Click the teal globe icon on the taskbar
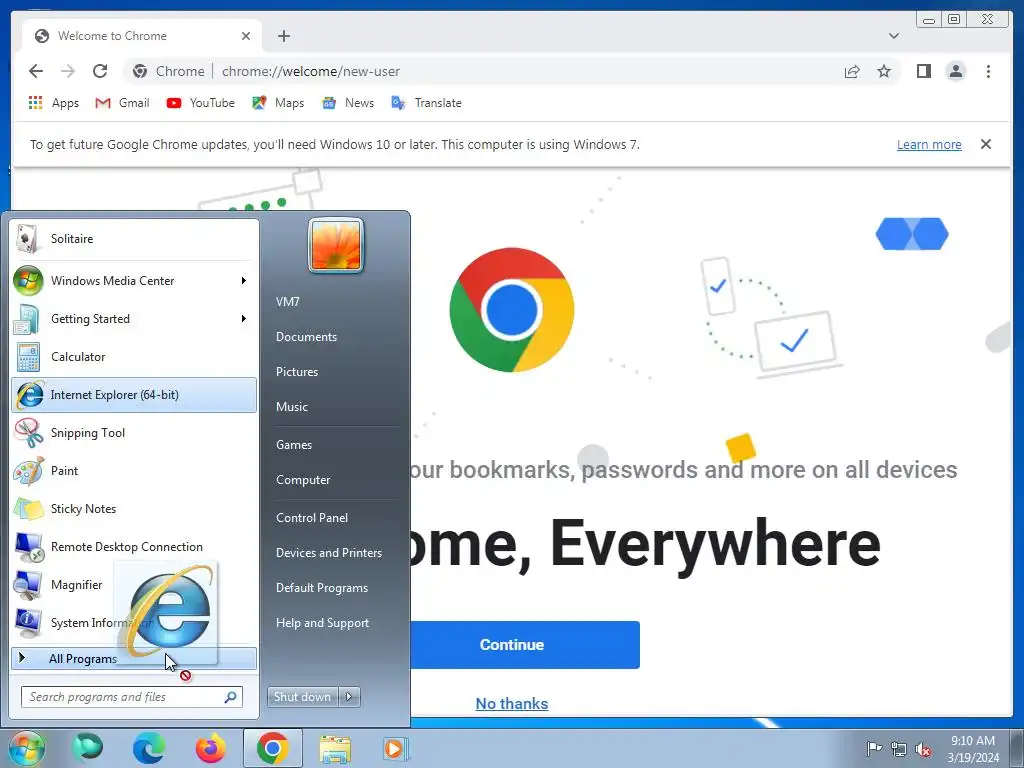1024x768 pixels. tap(88, 747)
